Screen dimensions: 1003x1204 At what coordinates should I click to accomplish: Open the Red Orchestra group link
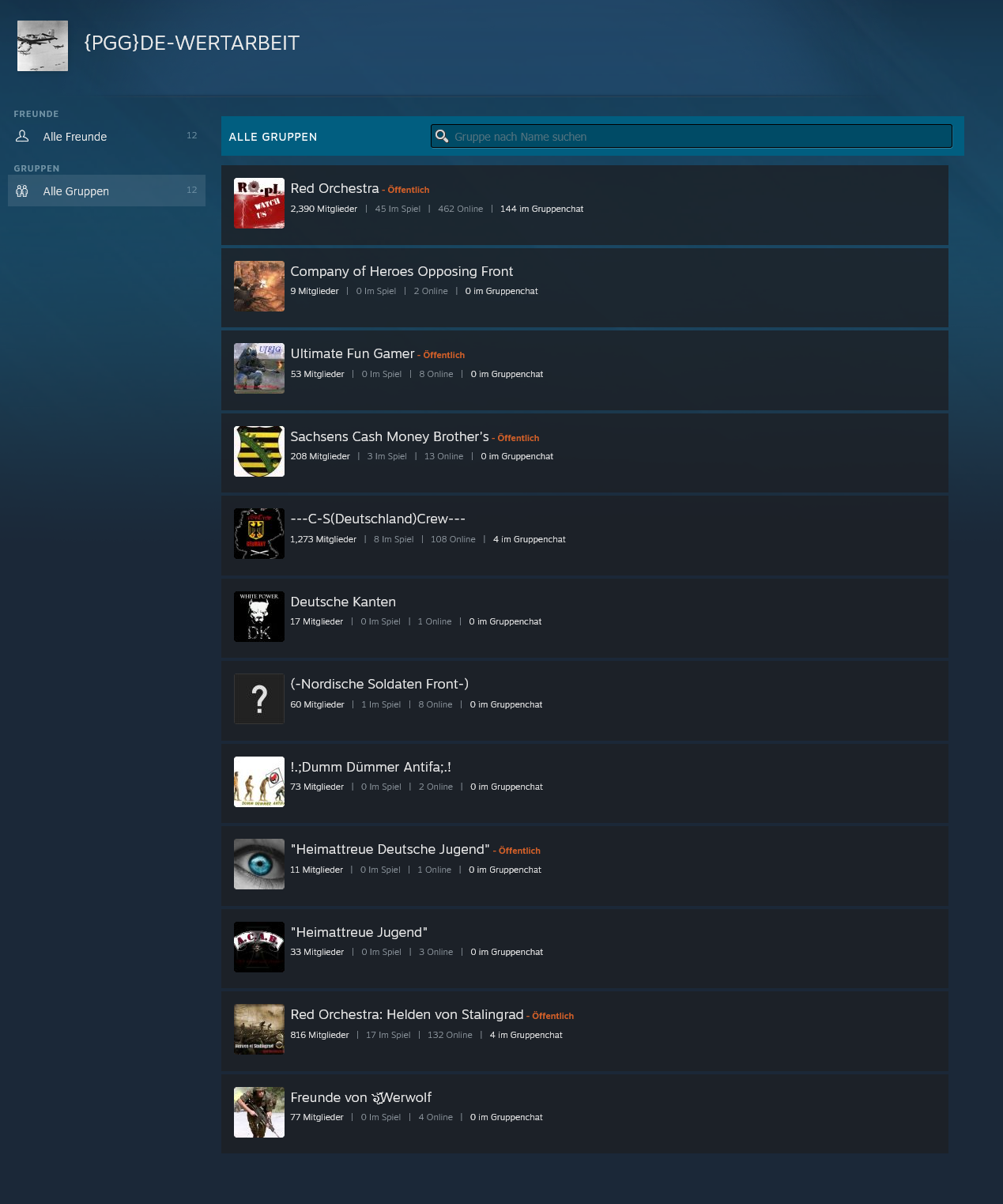coord(334,188)
